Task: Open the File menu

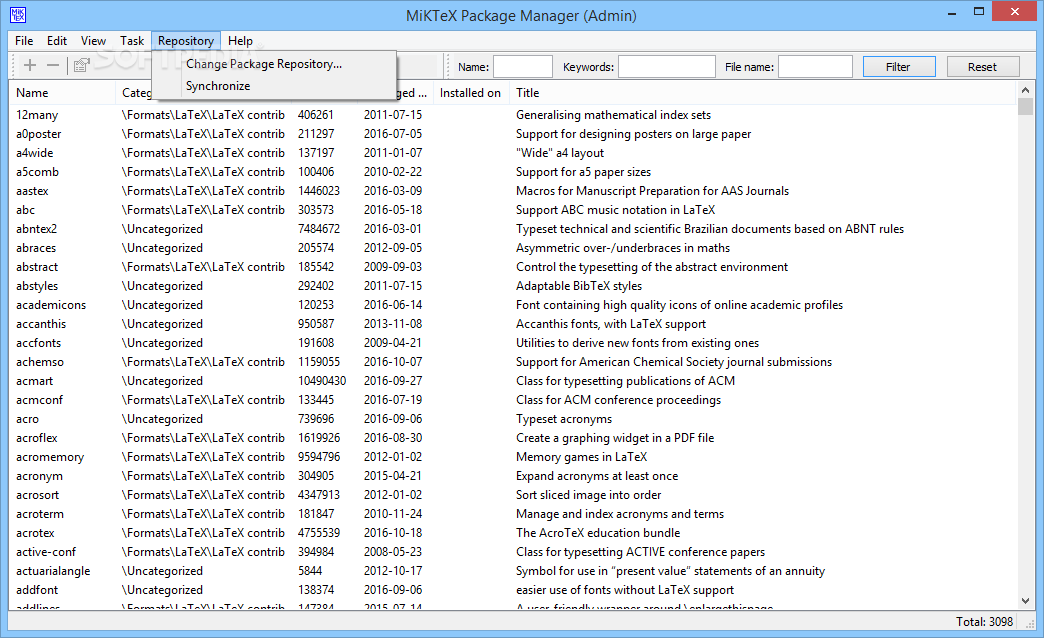Action: [24, 41]
